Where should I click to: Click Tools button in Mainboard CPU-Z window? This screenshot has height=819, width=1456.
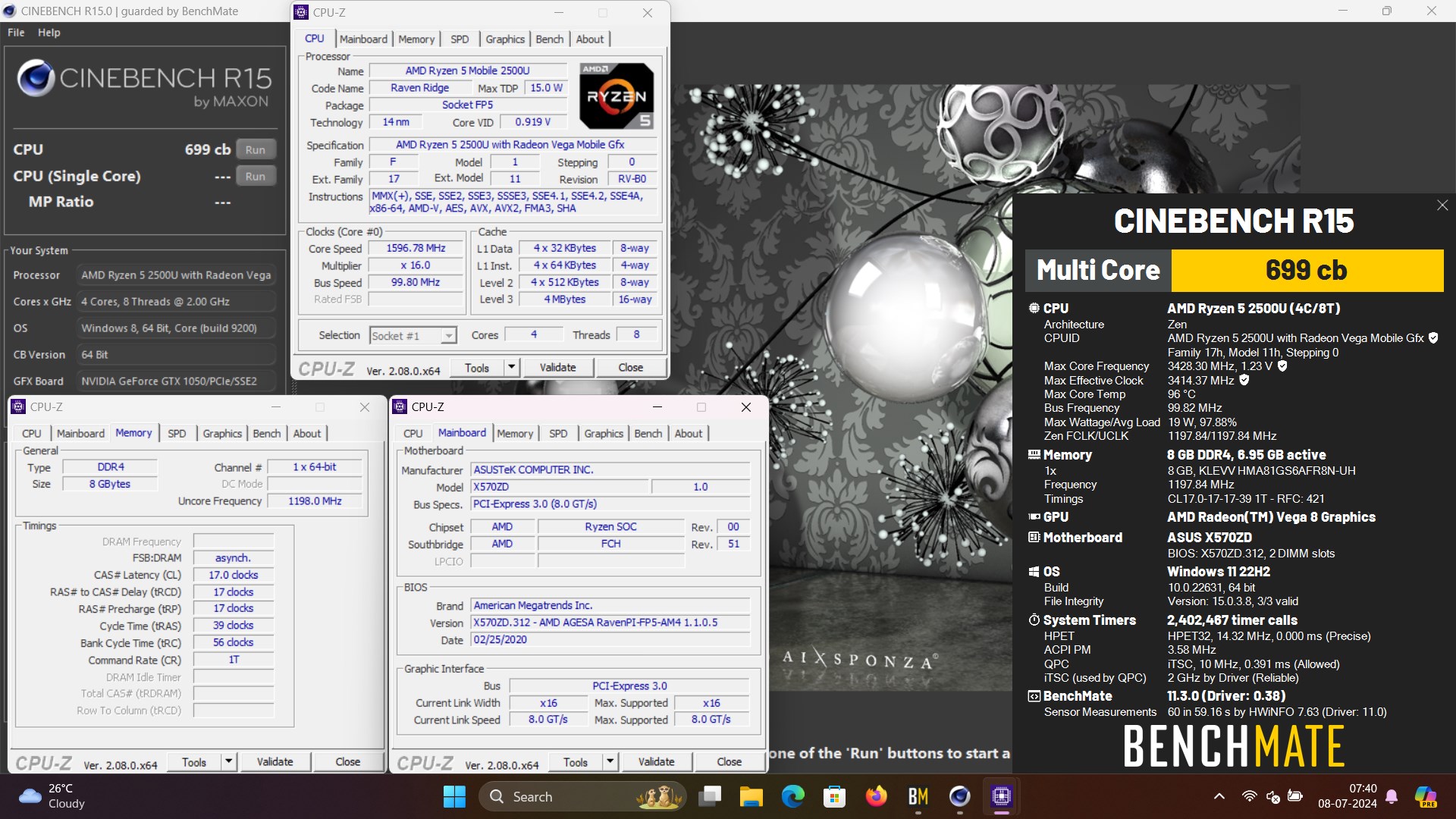click(x=576, y=761)
